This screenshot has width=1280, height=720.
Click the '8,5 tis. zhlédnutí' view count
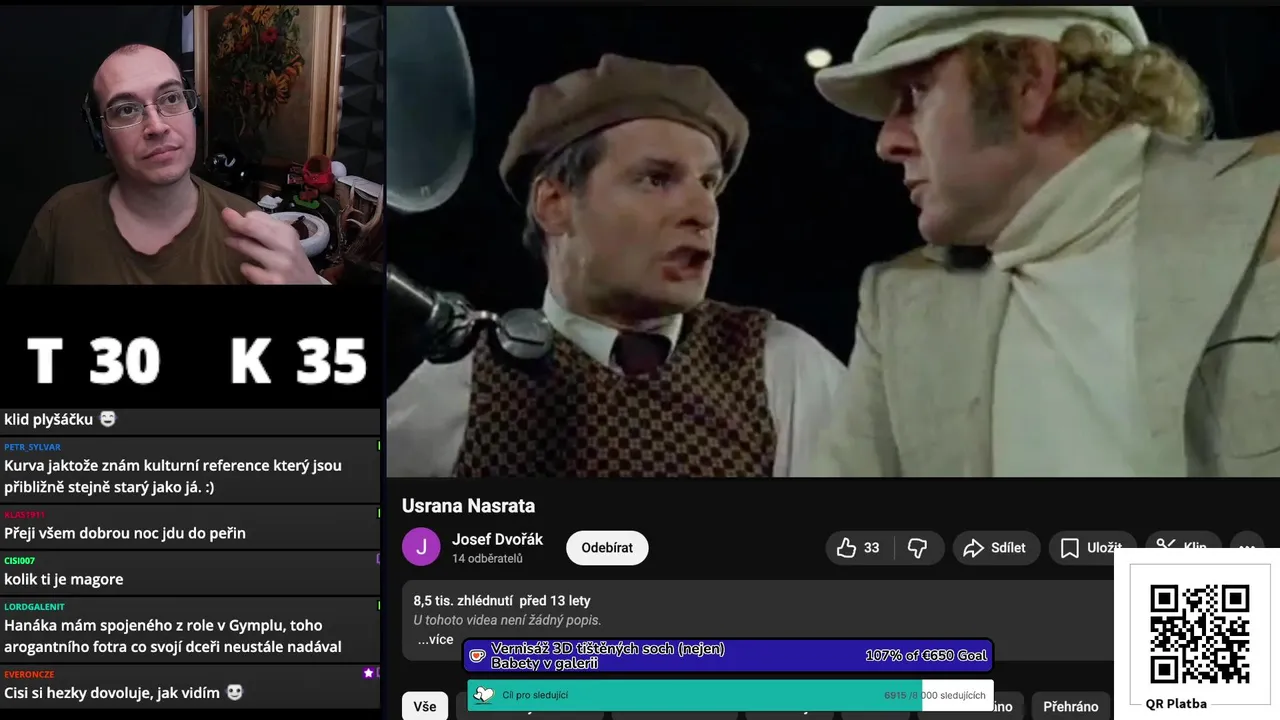pyautogui.click(x=464, y=601)
